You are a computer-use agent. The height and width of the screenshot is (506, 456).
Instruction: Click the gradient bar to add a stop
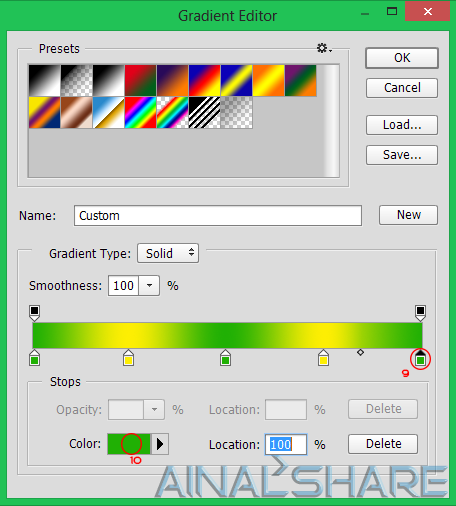tap(227, 335)
